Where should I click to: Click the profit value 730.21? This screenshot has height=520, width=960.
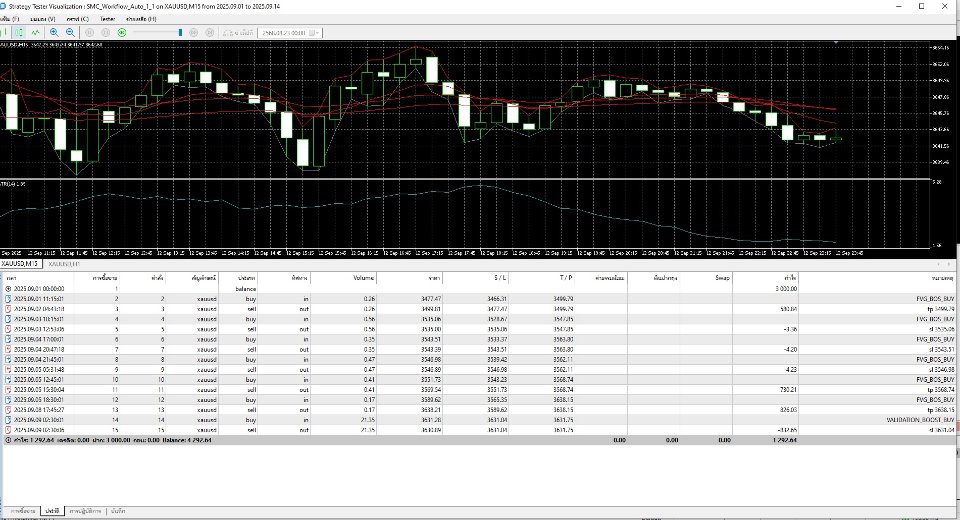click(788, 390)
